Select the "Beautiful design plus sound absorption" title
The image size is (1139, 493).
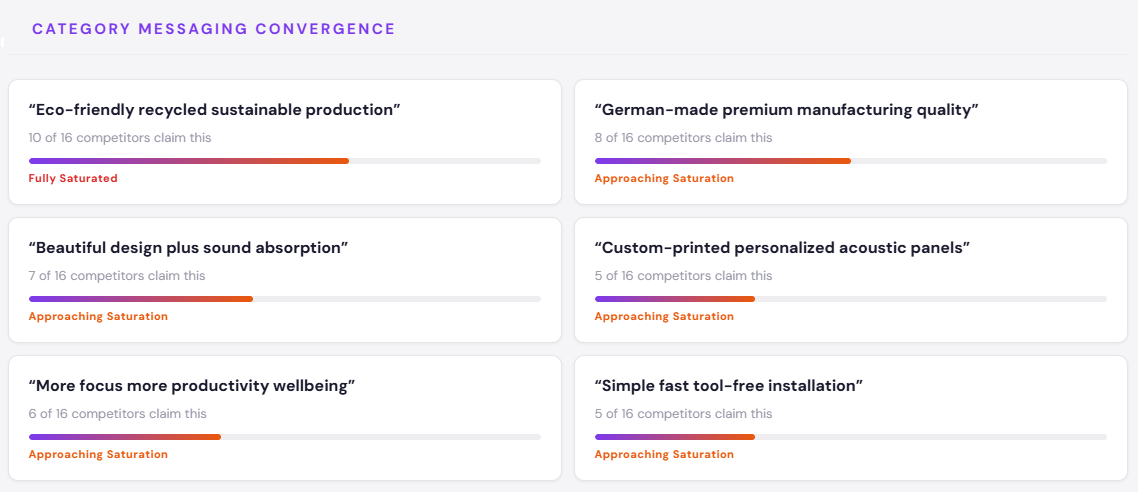coord(188,248)
